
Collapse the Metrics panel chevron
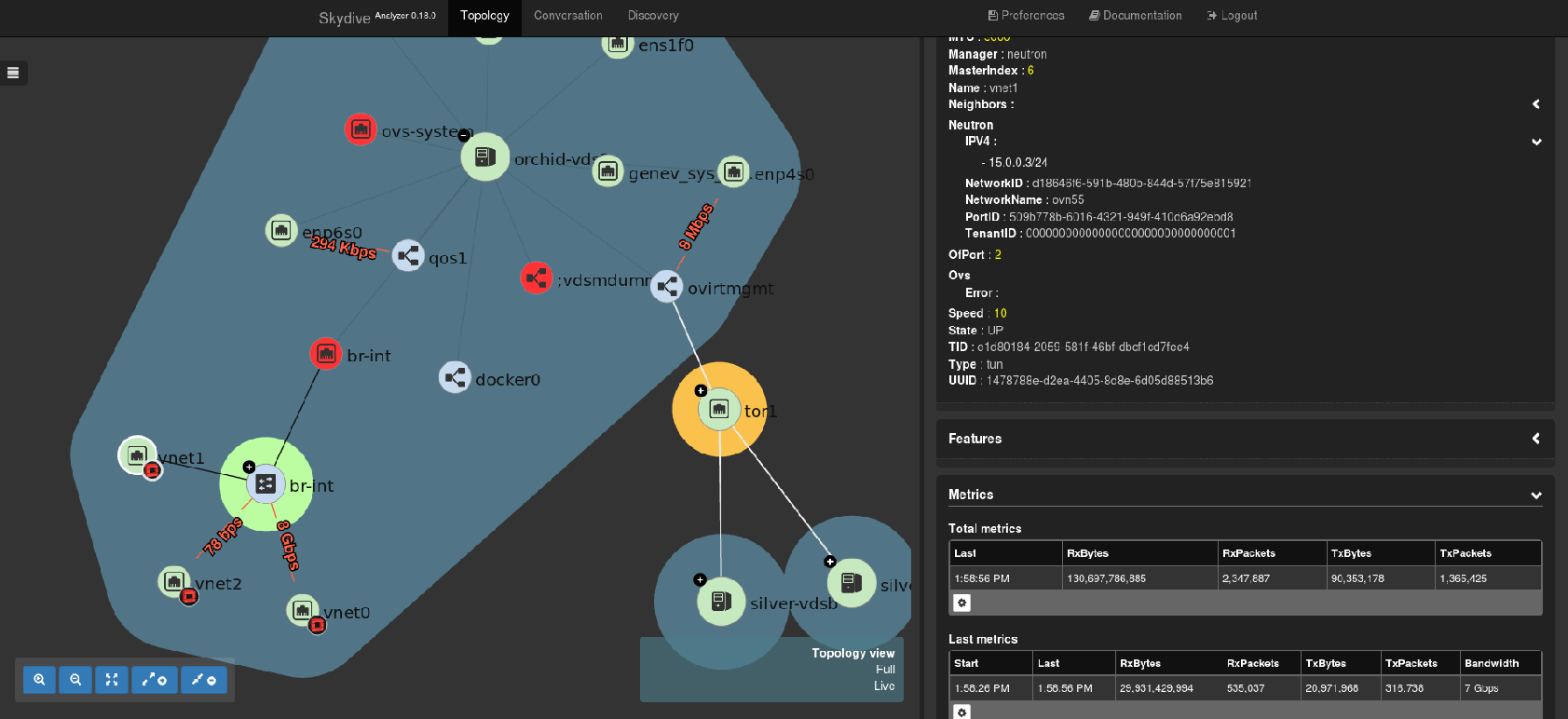(x=1535, y=495)
